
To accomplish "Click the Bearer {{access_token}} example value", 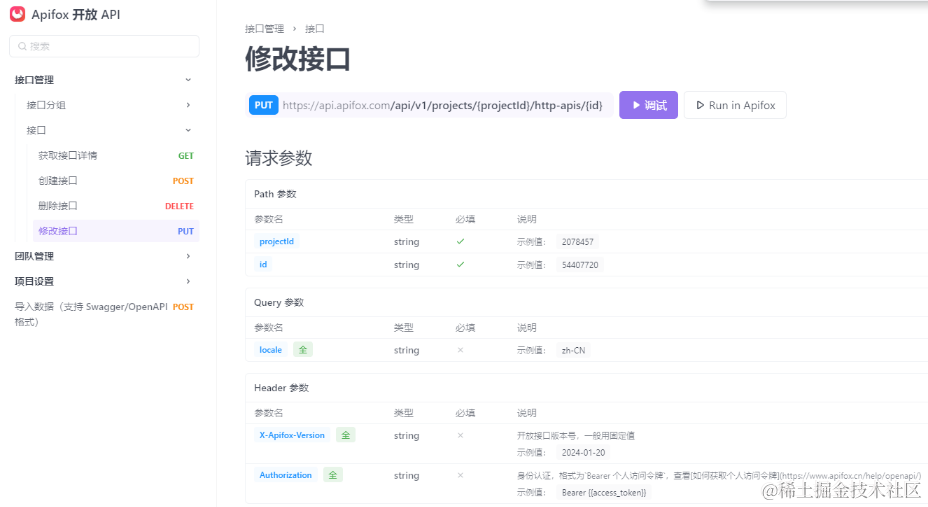I will click(x=604, y=492).
